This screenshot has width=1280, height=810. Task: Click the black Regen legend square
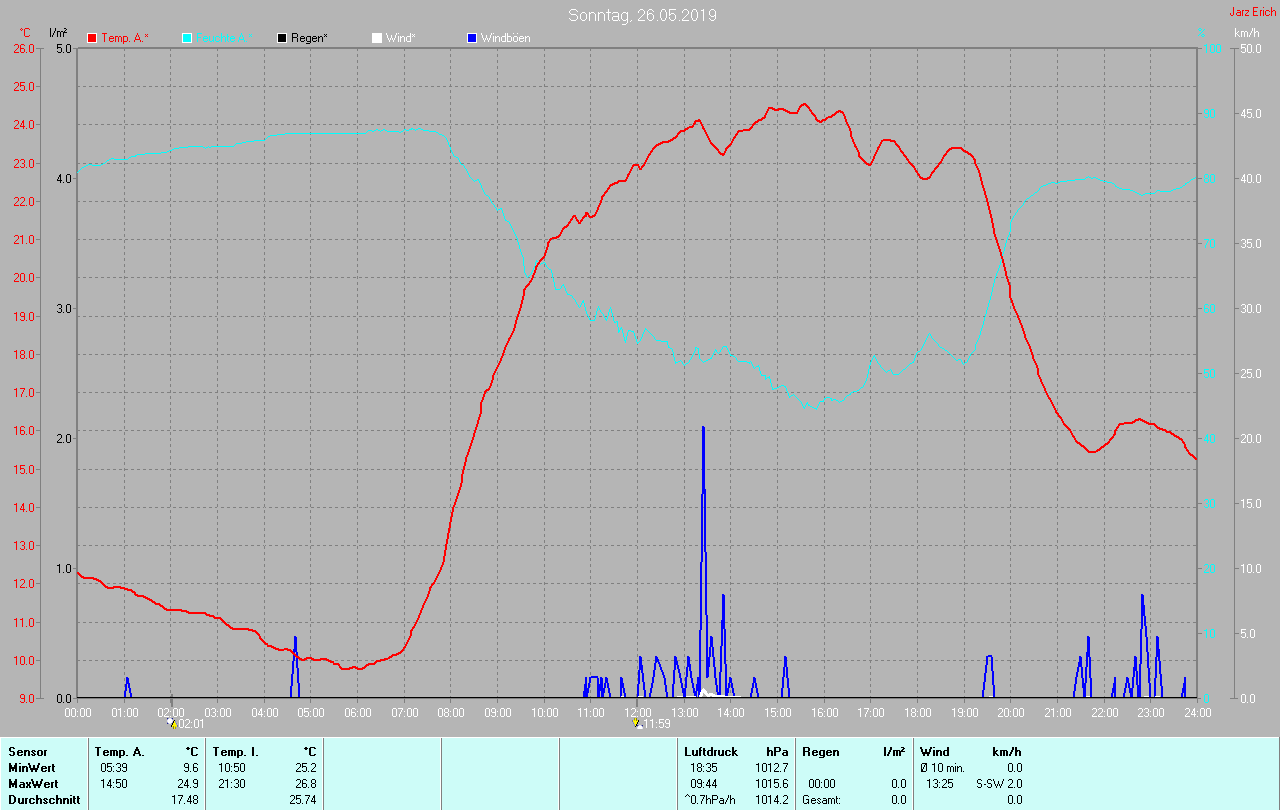tap(282, 38)
